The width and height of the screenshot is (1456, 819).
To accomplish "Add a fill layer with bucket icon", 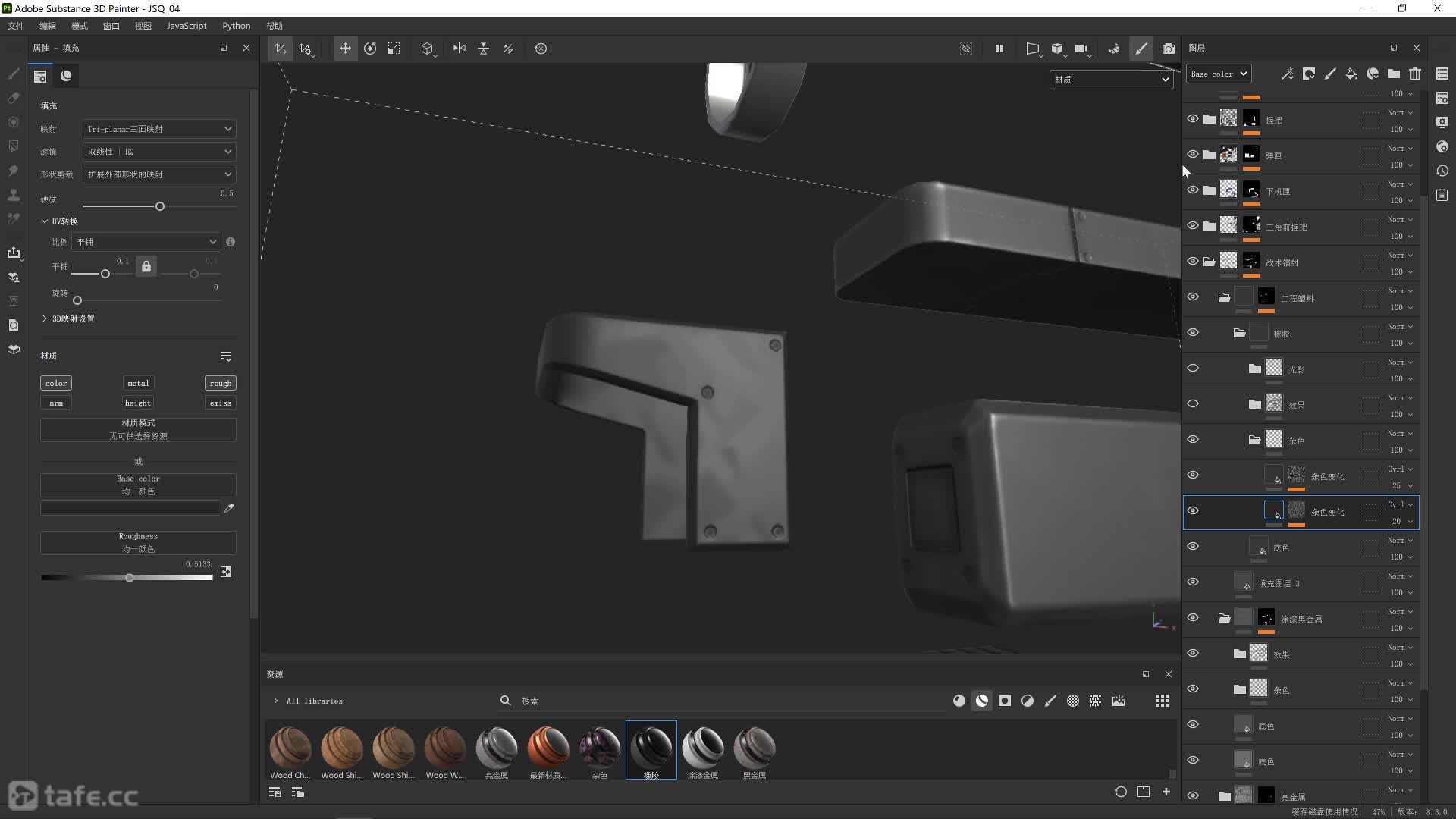I will pos(1351,74).
